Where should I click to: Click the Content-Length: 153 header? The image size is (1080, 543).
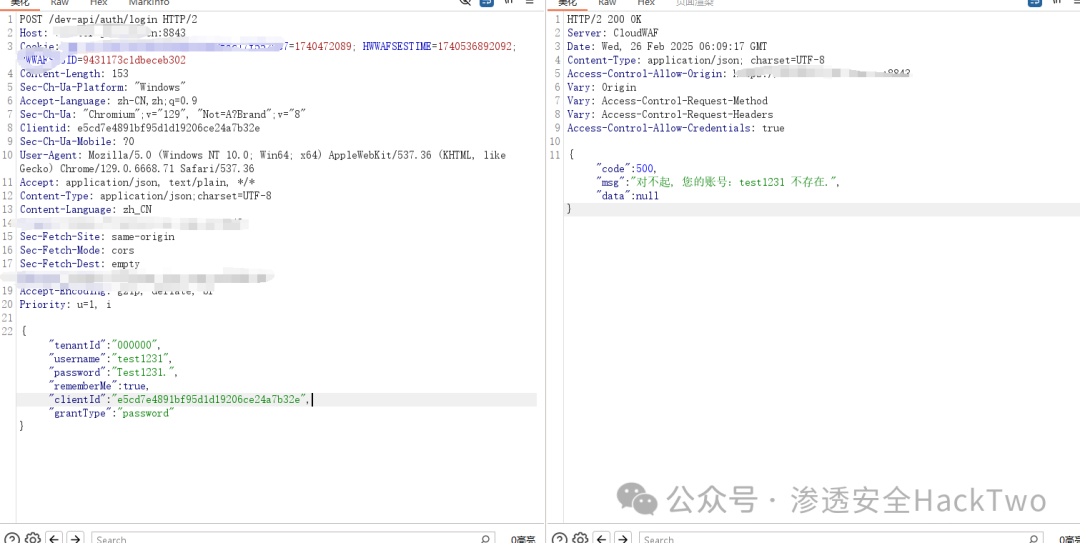pos(74,74)
